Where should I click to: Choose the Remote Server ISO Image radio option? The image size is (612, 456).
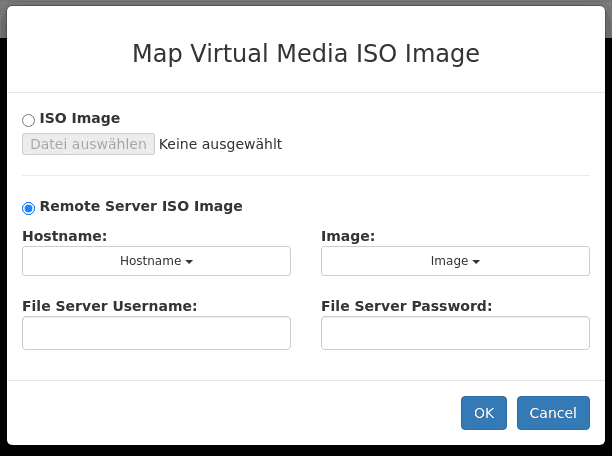coord(28,208)
